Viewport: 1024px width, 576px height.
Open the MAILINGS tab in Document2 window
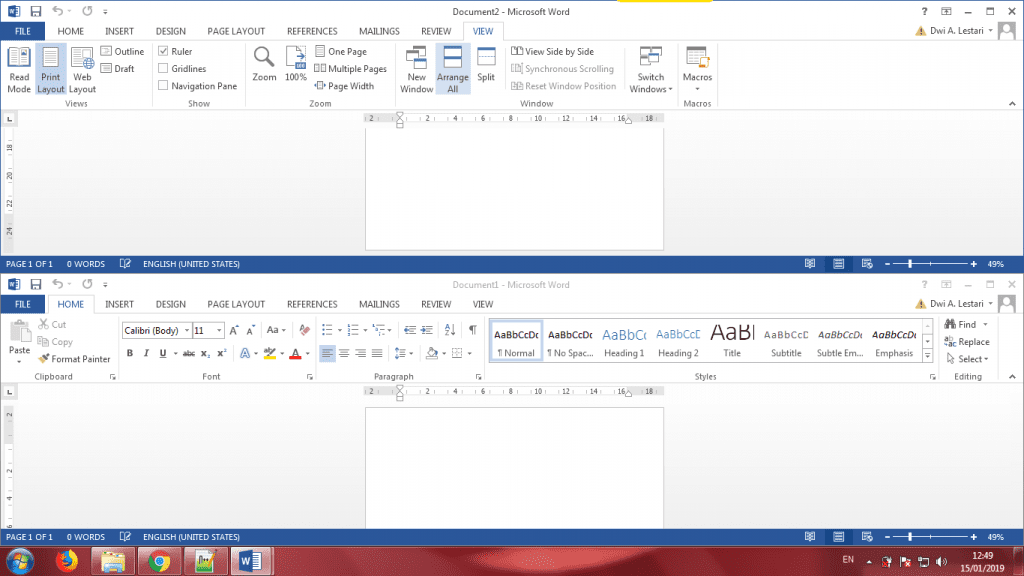pos(379,31)
